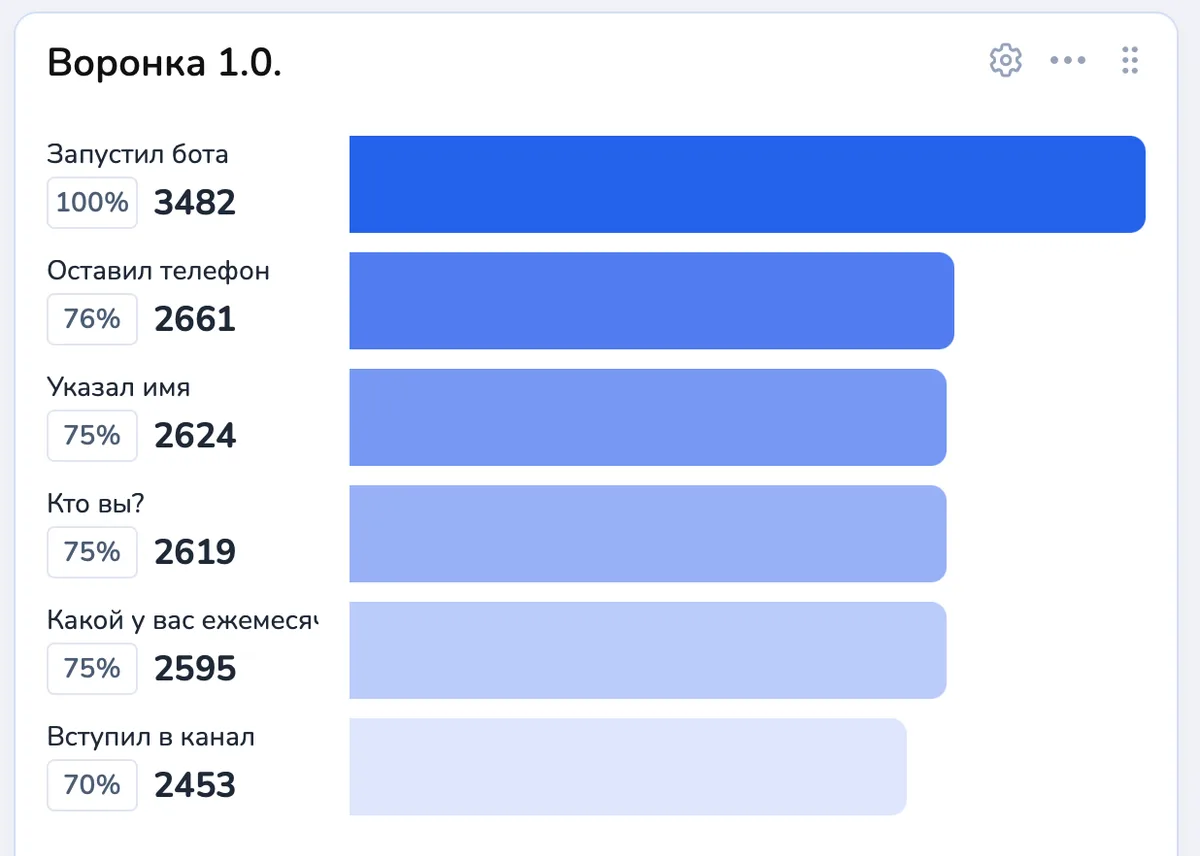Click the Запустил бота step label
Viewport: 1200px width, 856px height.
pyautogui.click(x=138, y=154)
